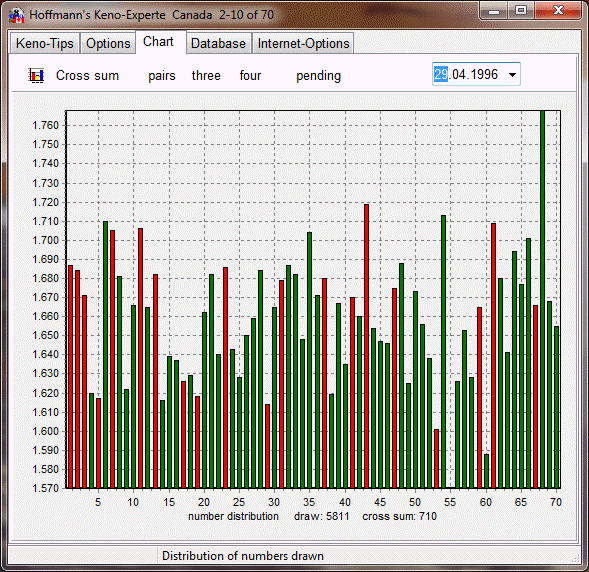Switch to the Keno-Tips tab

tap(44, 44)
